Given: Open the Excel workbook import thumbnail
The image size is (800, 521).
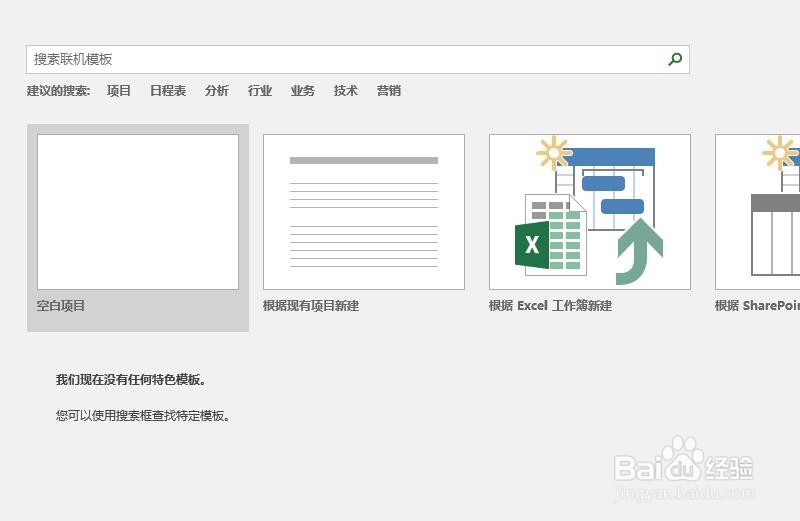Looking at the screenshot, I should [590, 212].
